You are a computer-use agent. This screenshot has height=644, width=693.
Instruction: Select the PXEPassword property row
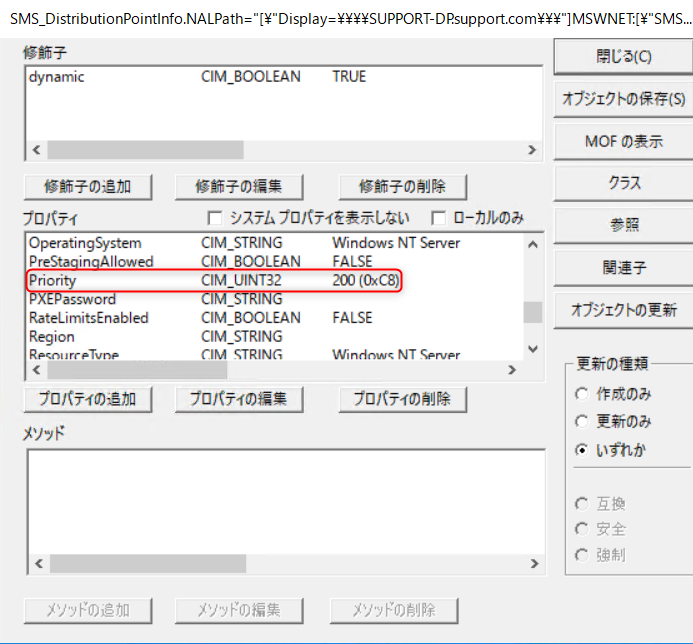click(x=275, y=299)
